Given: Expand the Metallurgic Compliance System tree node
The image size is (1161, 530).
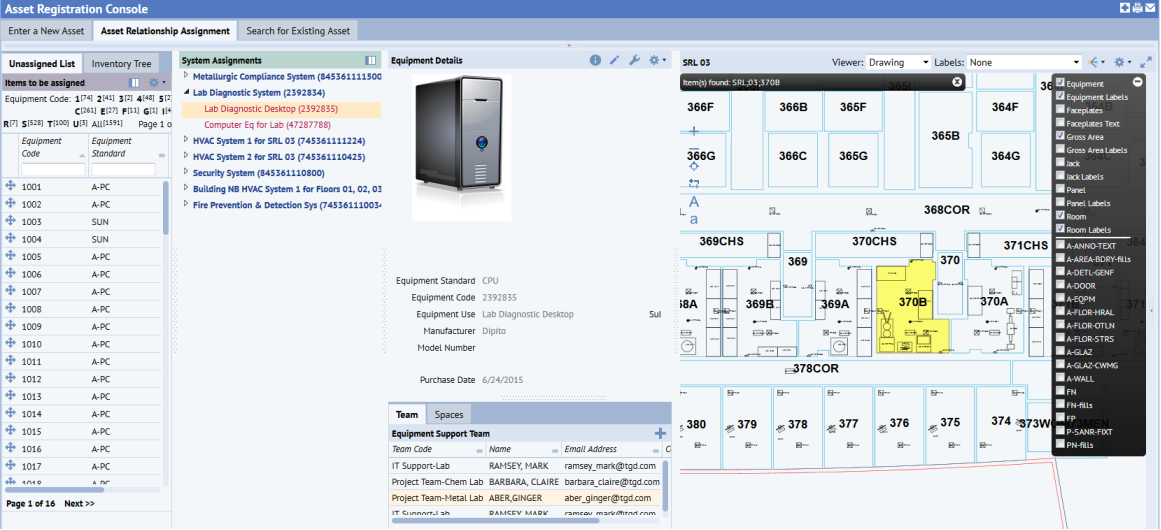Looking at the screenshot, I should point(186,77).
